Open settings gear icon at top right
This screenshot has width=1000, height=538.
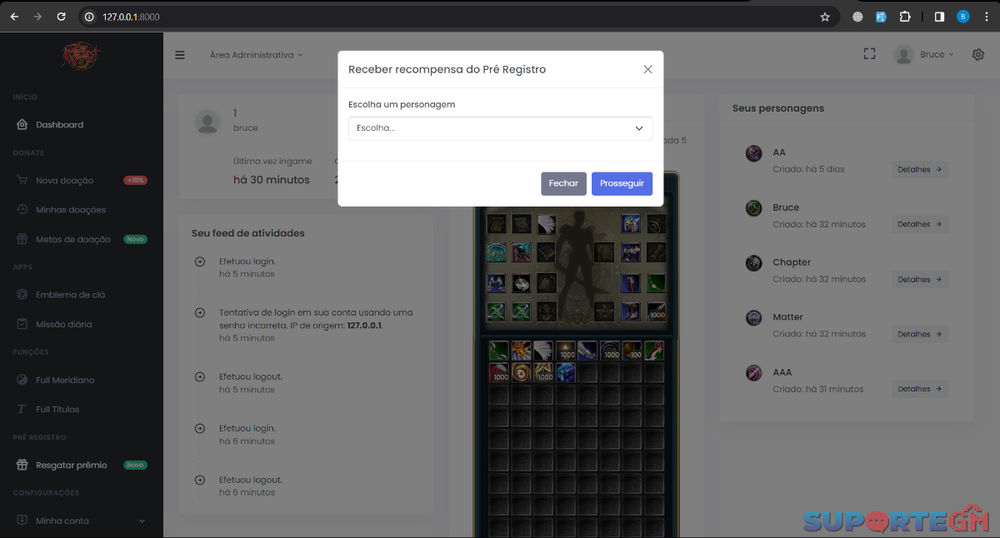pos(978,55)
